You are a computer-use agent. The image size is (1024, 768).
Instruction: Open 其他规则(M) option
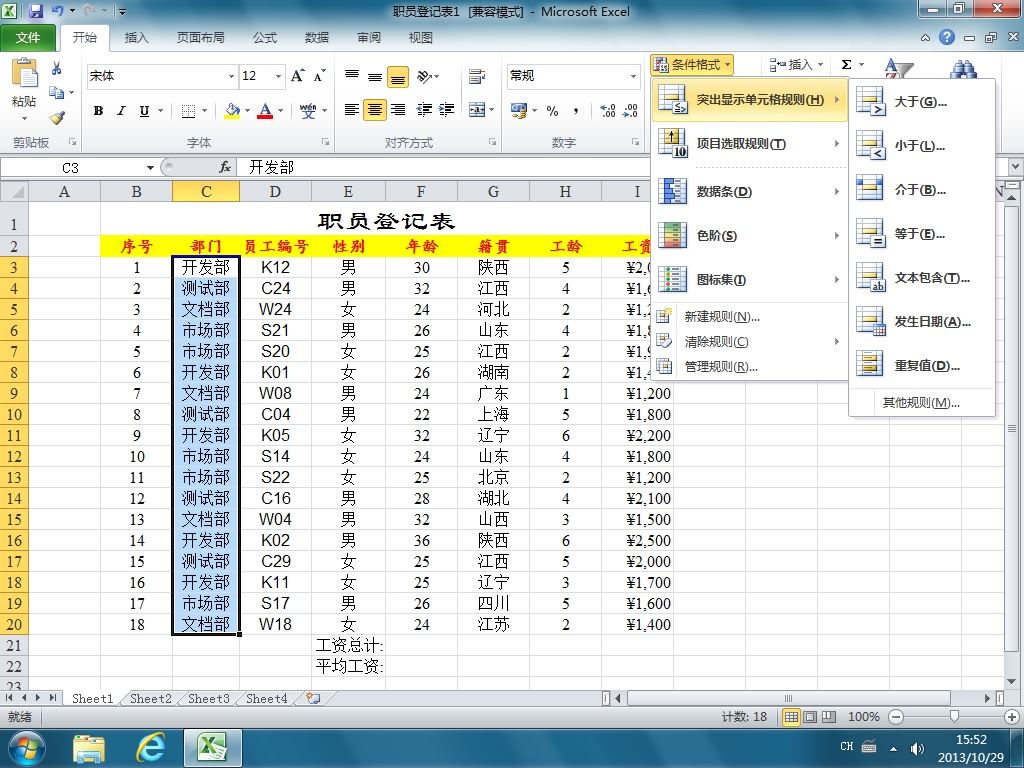click(921, 403)
